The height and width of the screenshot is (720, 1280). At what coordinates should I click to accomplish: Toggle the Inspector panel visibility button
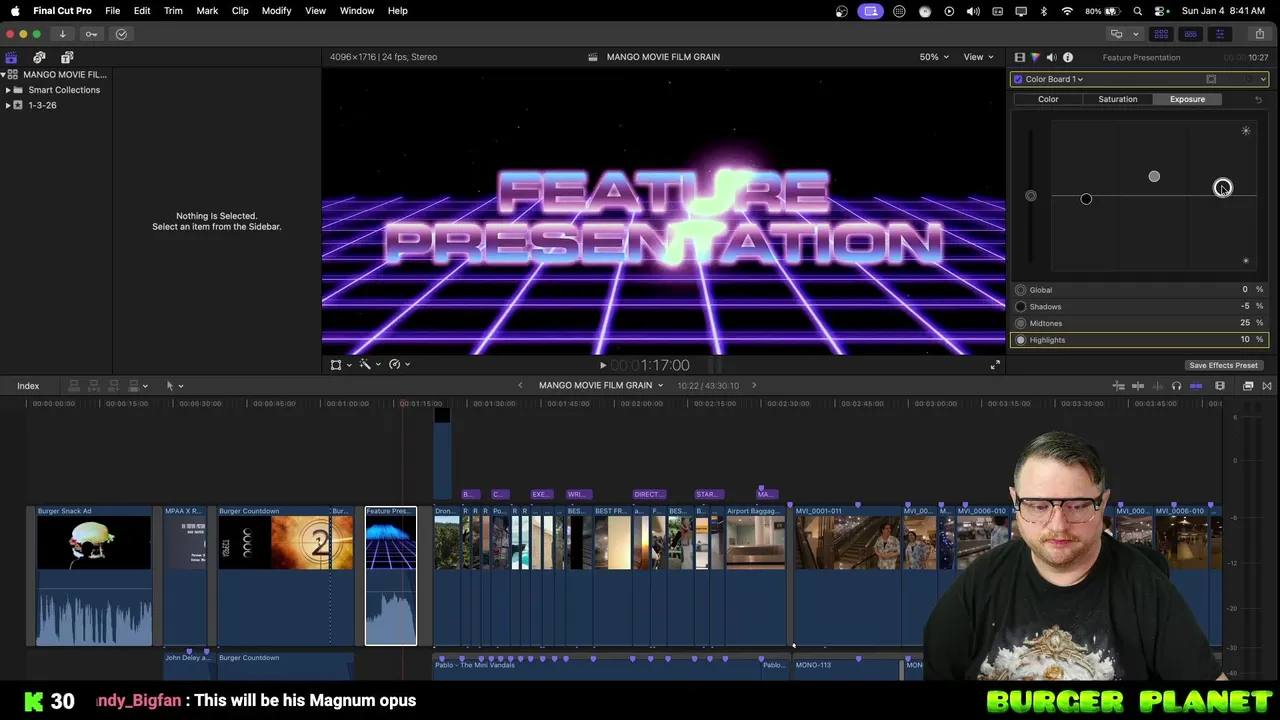(1219, 34)
